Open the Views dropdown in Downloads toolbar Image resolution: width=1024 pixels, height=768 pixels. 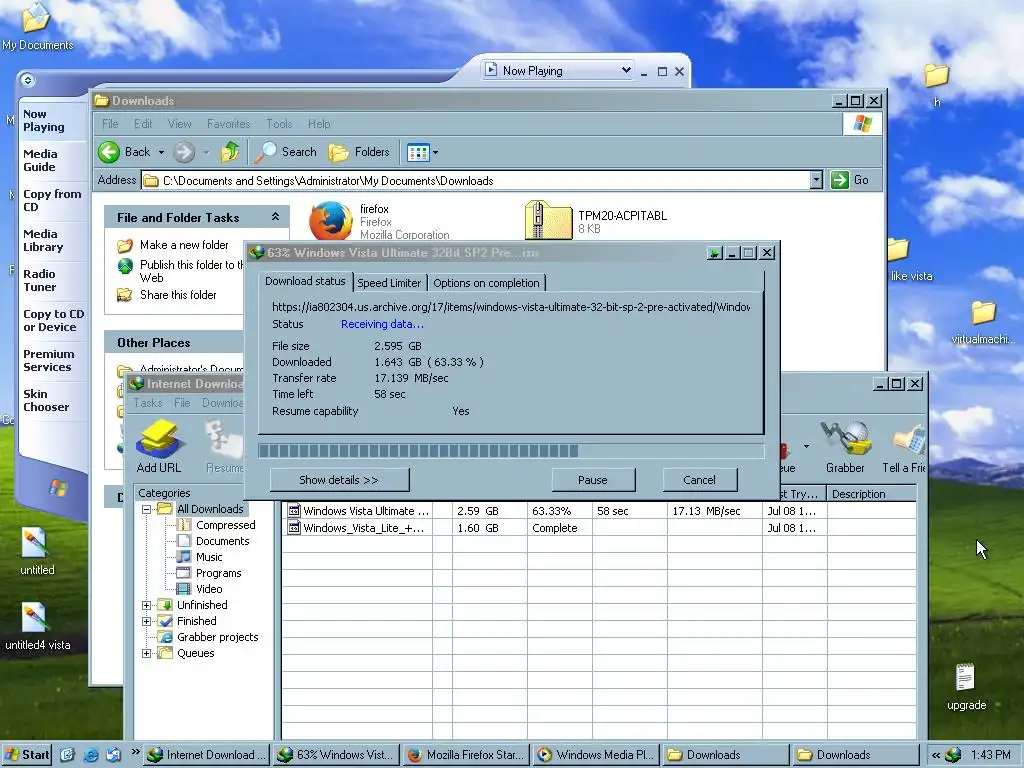[436, 153]
